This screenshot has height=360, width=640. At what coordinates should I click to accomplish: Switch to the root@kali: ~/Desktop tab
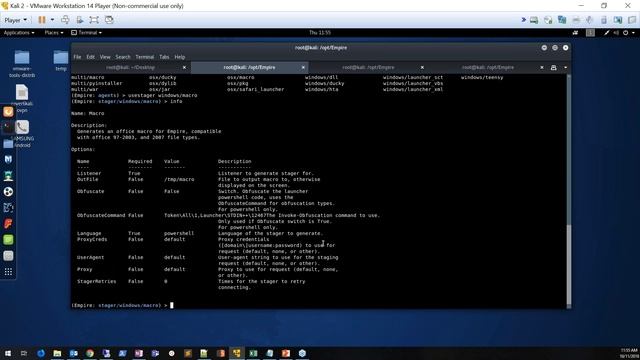tap(130, 67)
